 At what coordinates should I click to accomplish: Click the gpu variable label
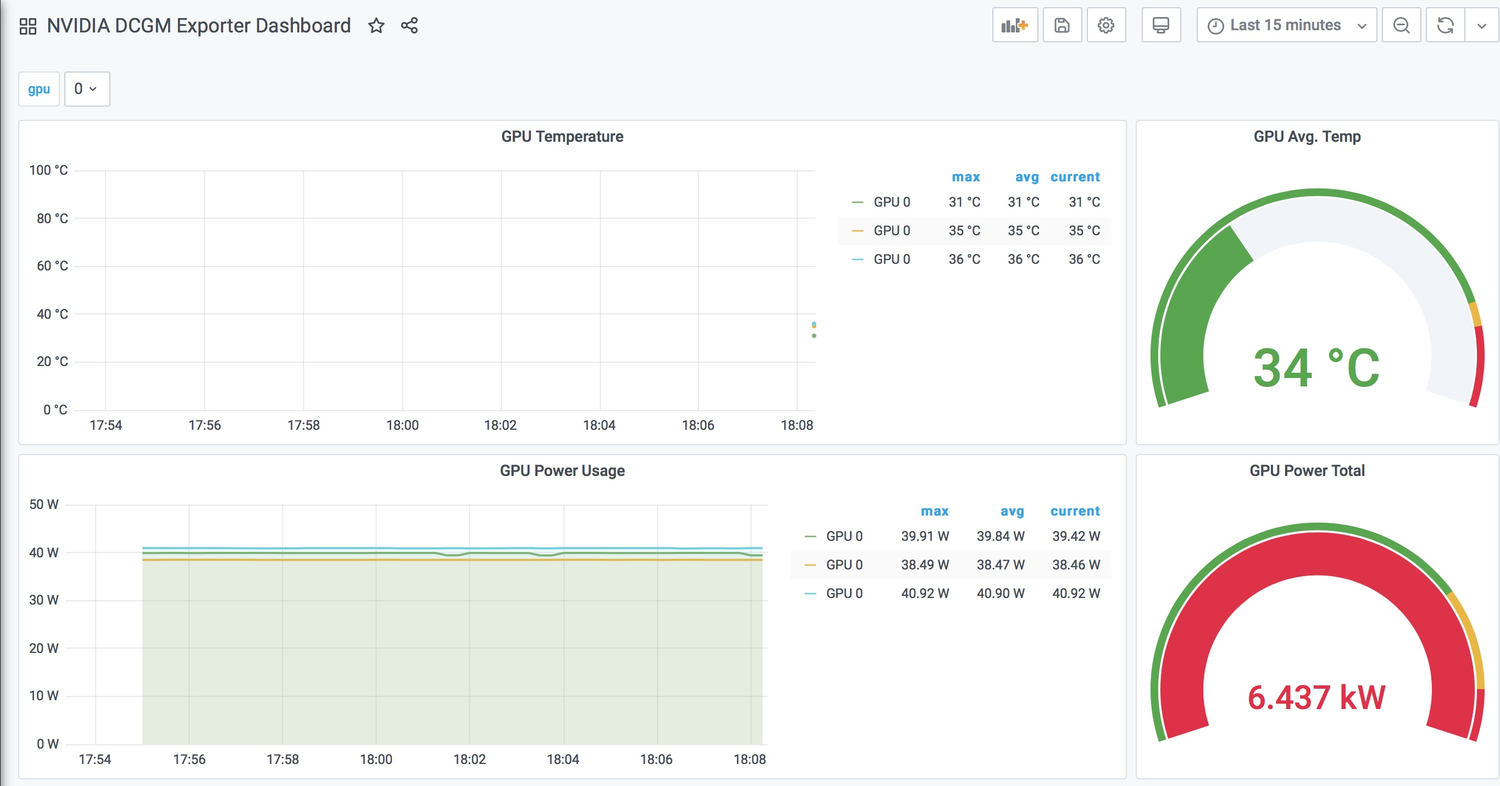pyautogui.click(x=39, y=89)
